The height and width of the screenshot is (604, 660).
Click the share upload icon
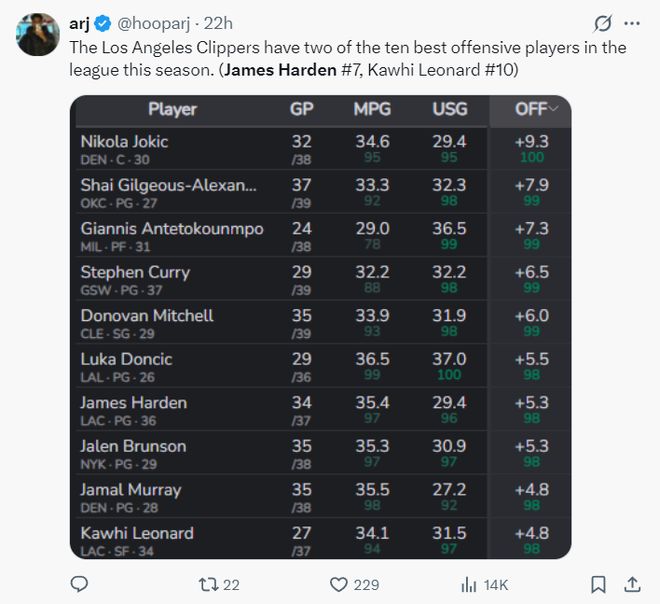[632, 584]
